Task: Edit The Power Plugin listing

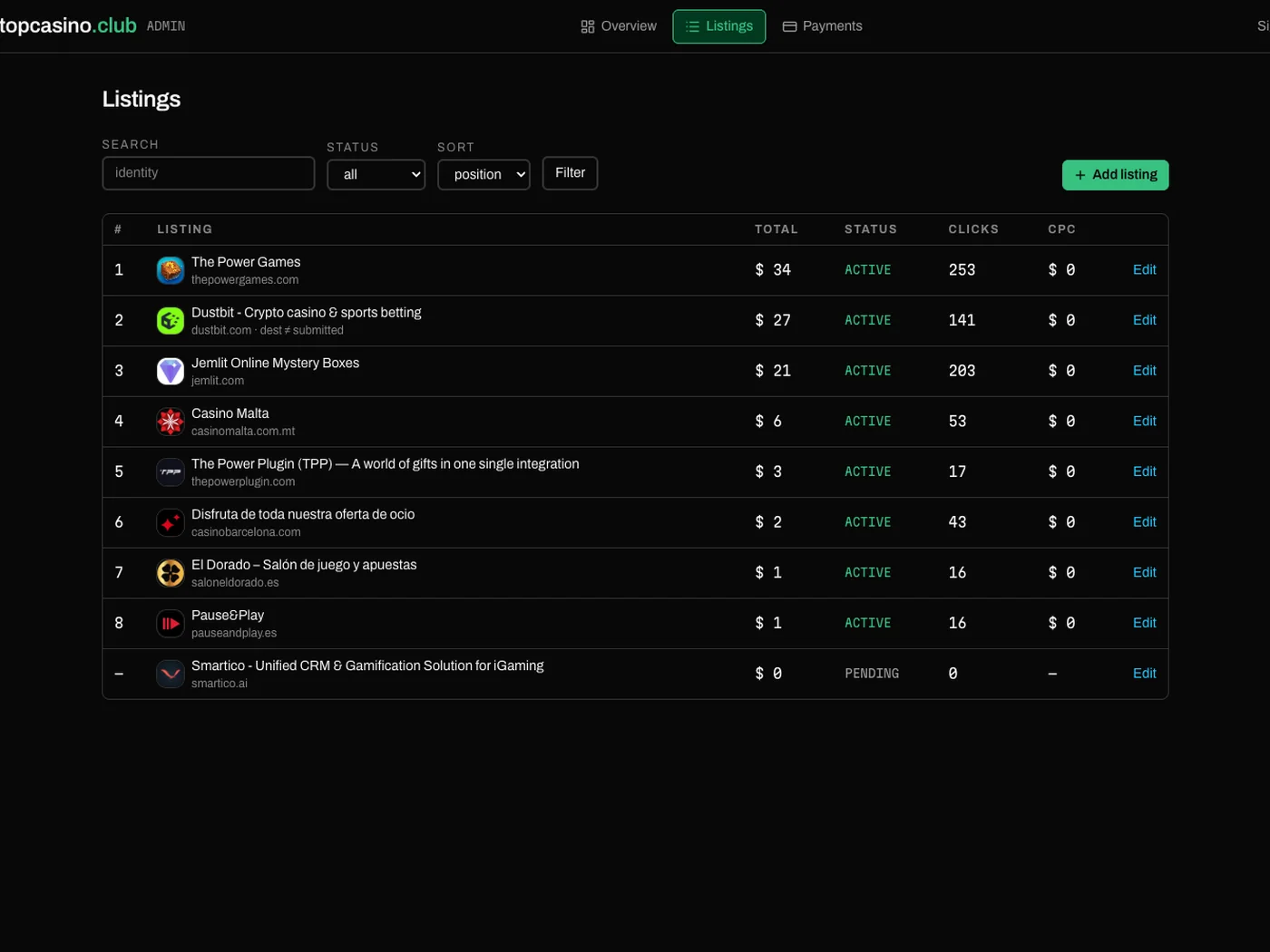Action: [1145, 472]
